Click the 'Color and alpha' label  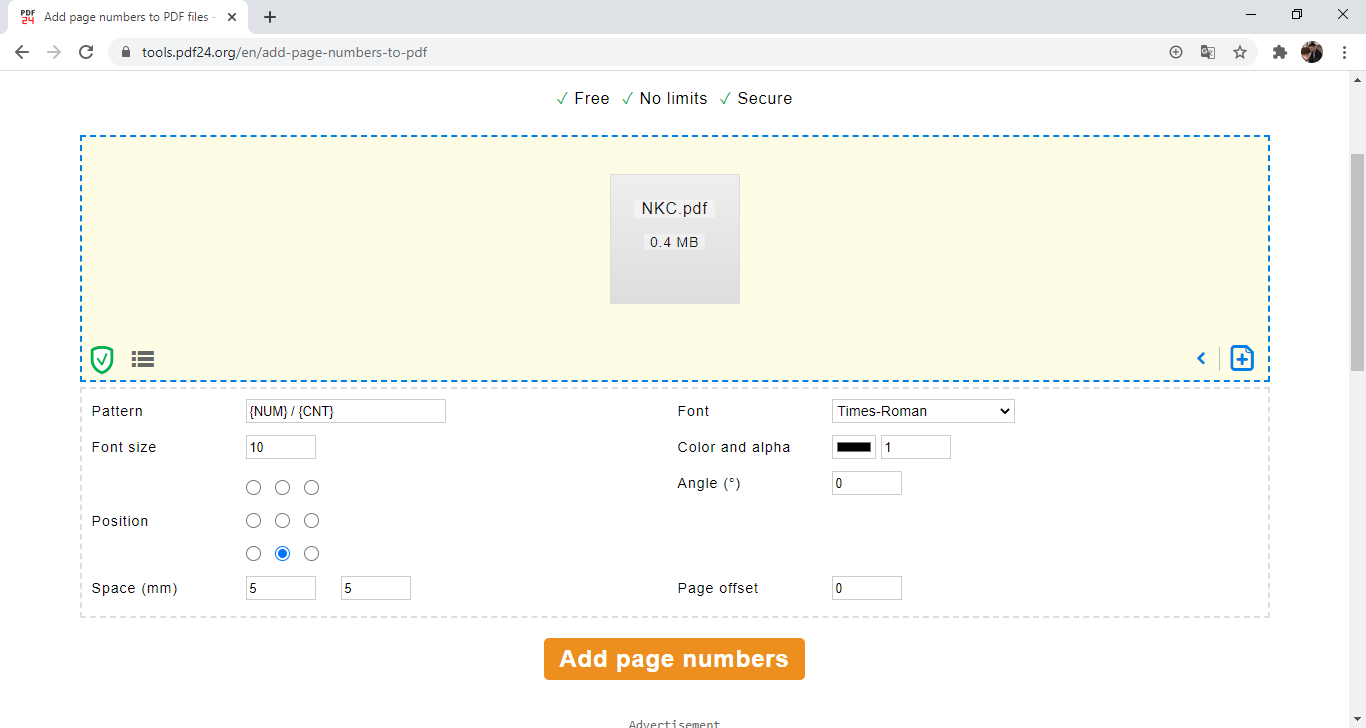pyautogui.click(x=734, y=447)
